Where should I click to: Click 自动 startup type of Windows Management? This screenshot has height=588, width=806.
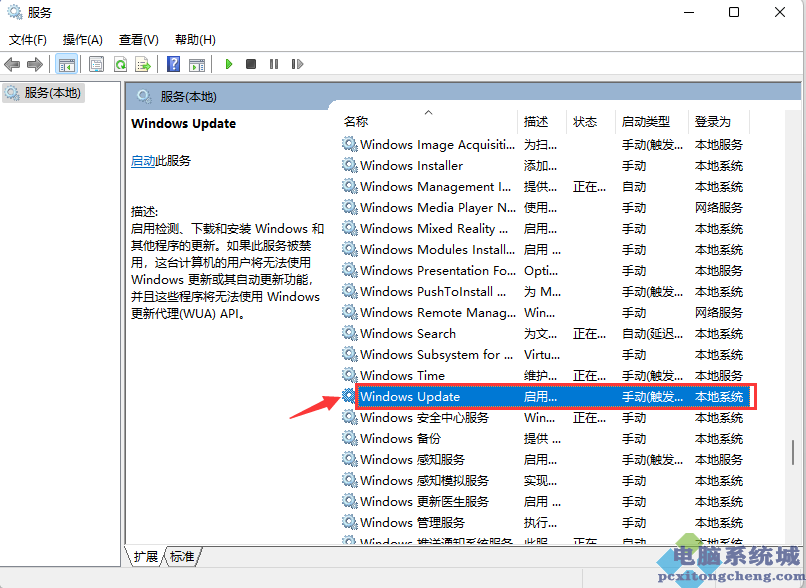tap(634, 187)
